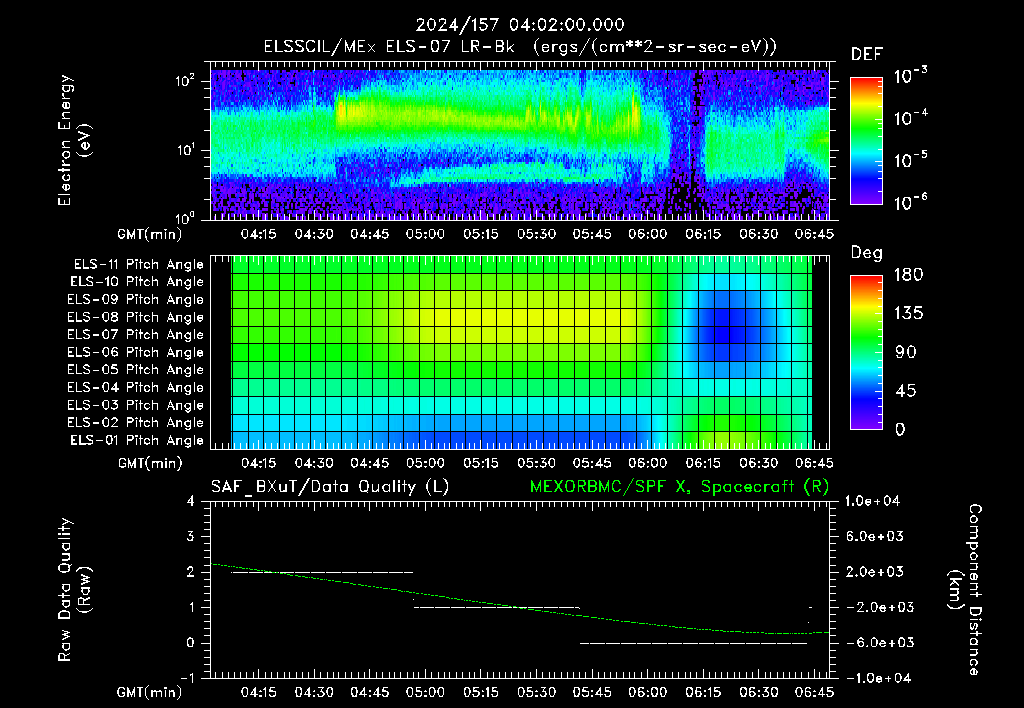The image size is (1024, 708).
Task: Click the 04:45 tick under data quality plot
Action: (x=370, y=692)
